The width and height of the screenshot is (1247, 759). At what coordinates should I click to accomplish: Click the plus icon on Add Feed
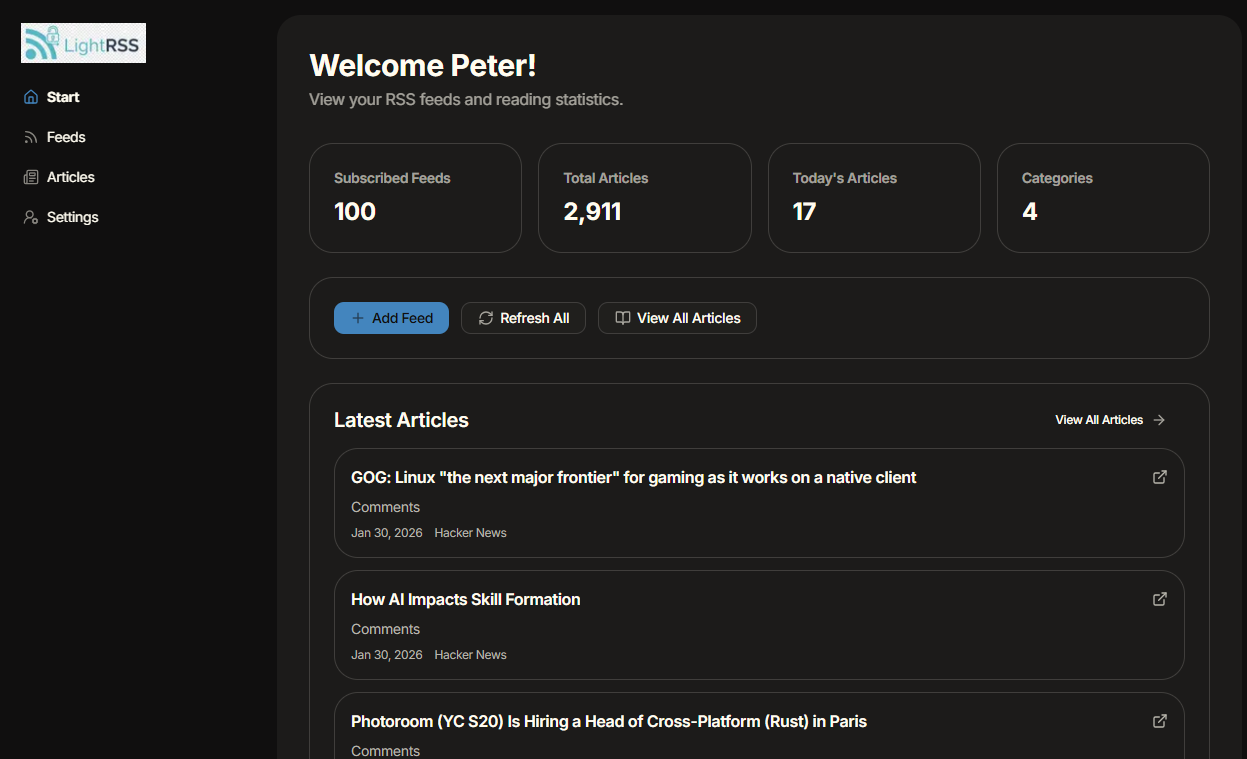[x=359, y=317]
